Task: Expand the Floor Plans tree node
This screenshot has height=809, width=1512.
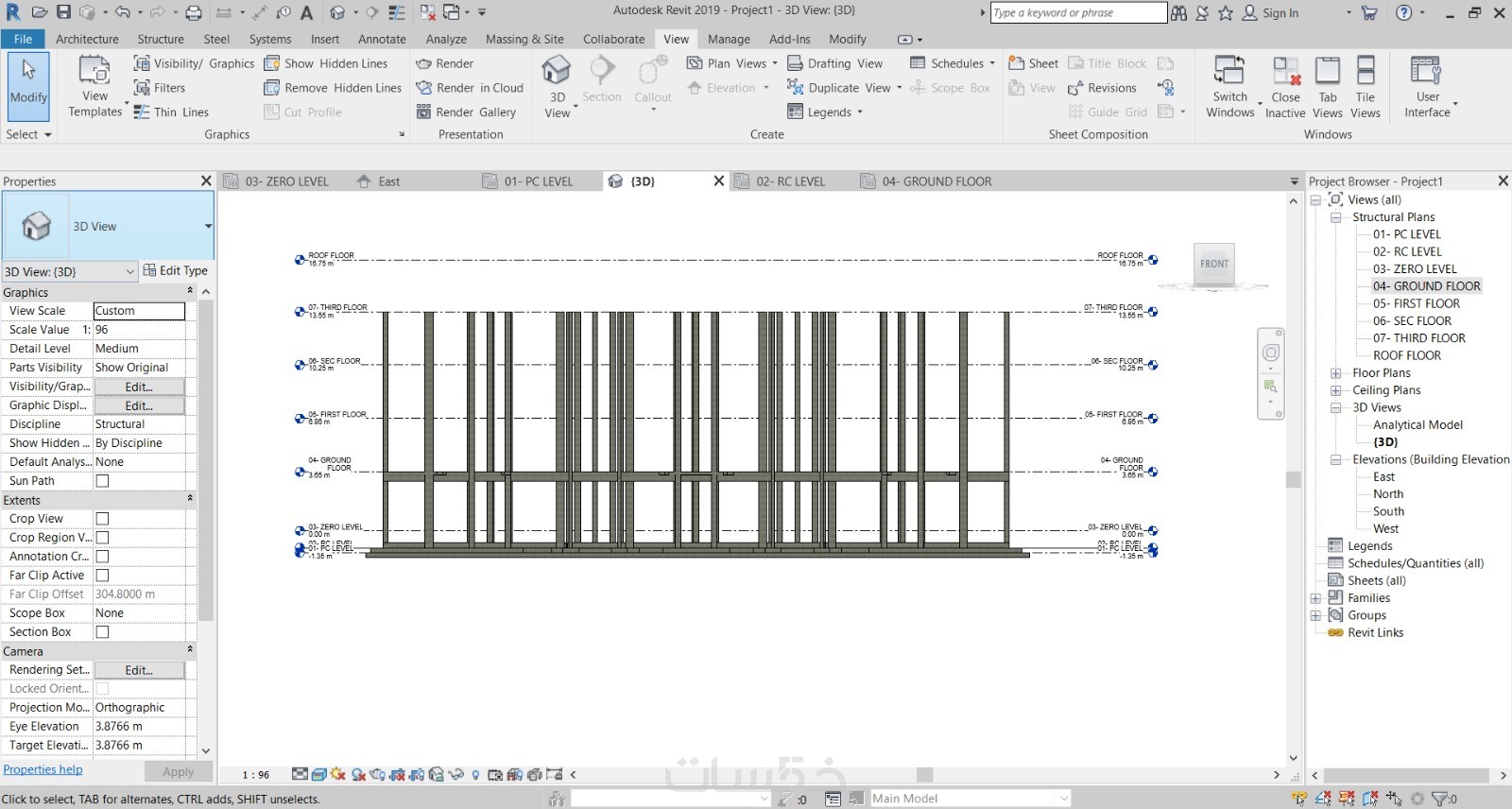Action: pos(1335,373)
